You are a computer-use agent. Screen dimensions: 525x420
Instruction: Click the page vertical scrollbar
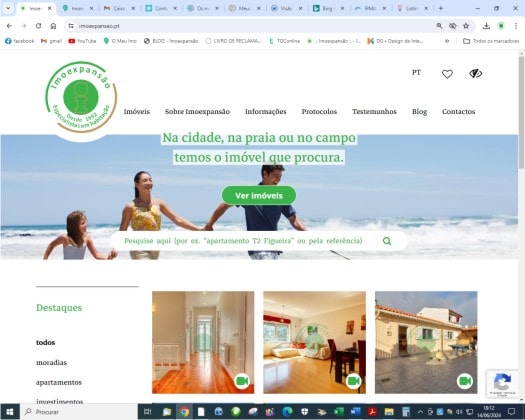coord(521,114)
